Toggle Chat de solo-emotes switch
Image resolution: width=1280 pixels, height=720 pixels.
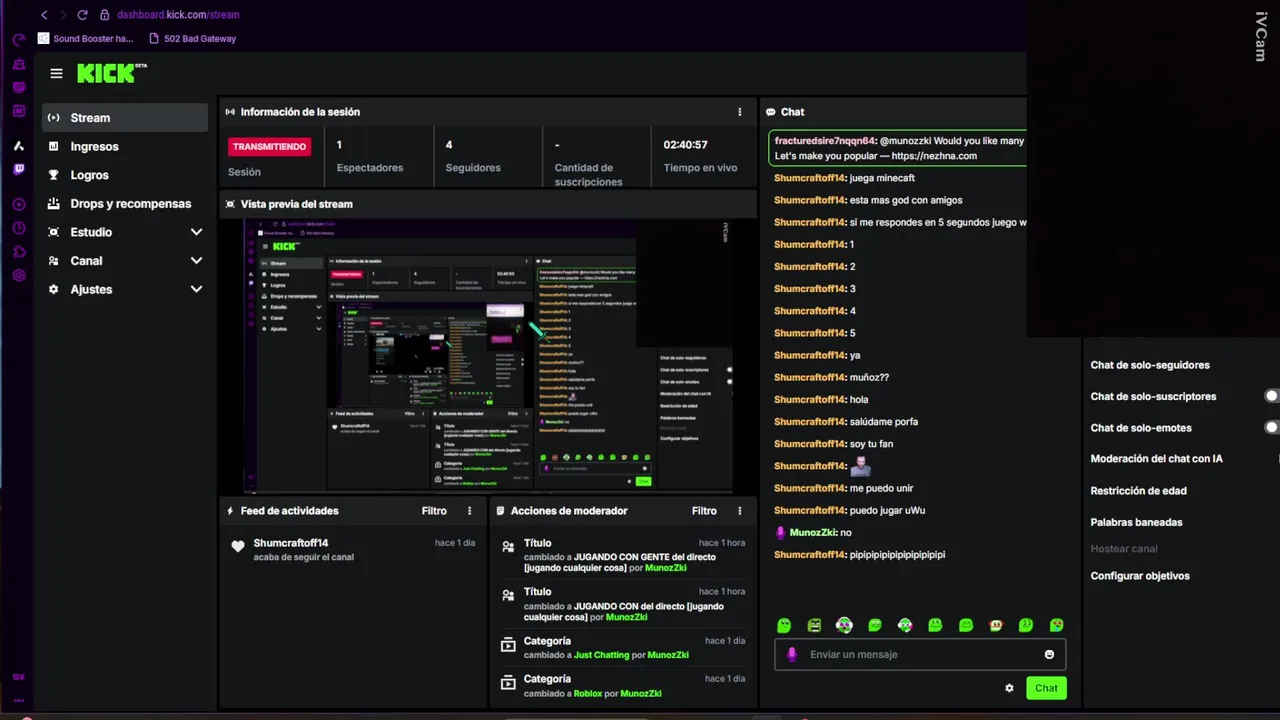[x=1271, y=427]
